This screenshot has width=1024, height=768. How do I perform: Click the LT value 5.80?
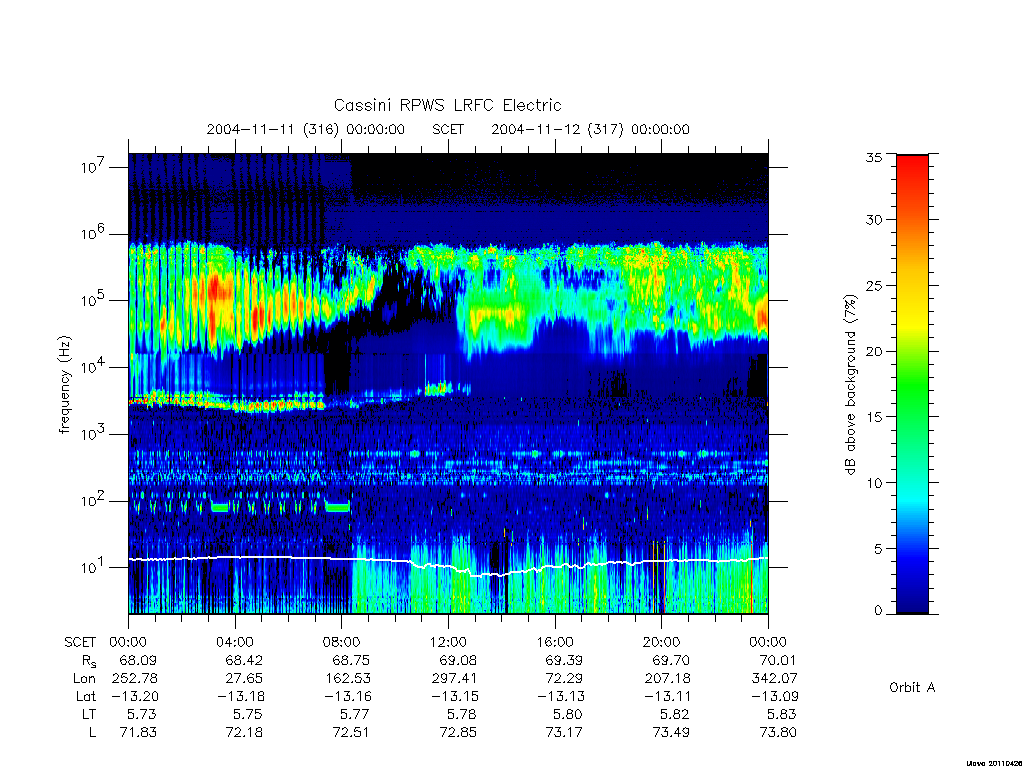click(x=564, y=714)
